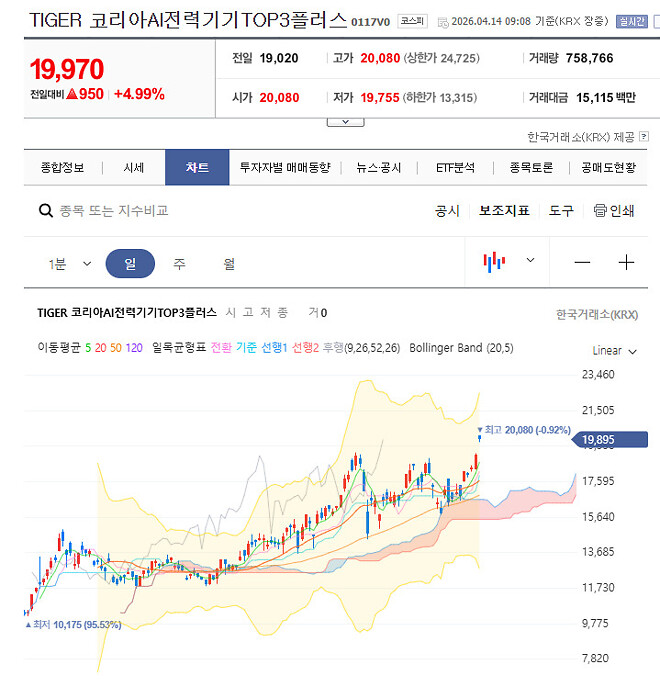Toggle the 선행1 Ichimoku label

coord(274,347)
